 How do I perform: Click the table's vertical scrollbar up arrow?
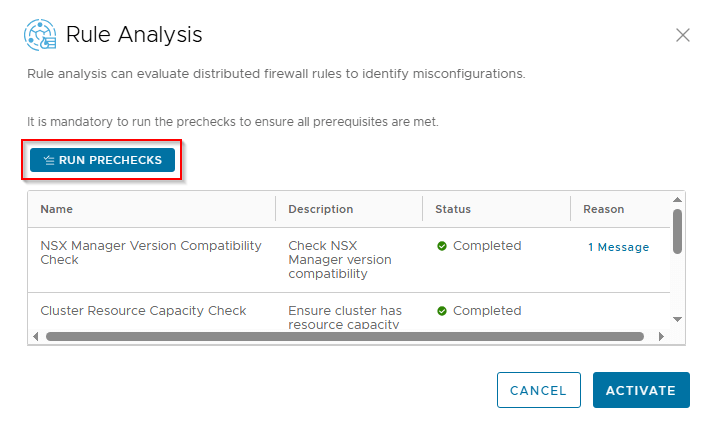pyautogui.click(x=677, y=199)
